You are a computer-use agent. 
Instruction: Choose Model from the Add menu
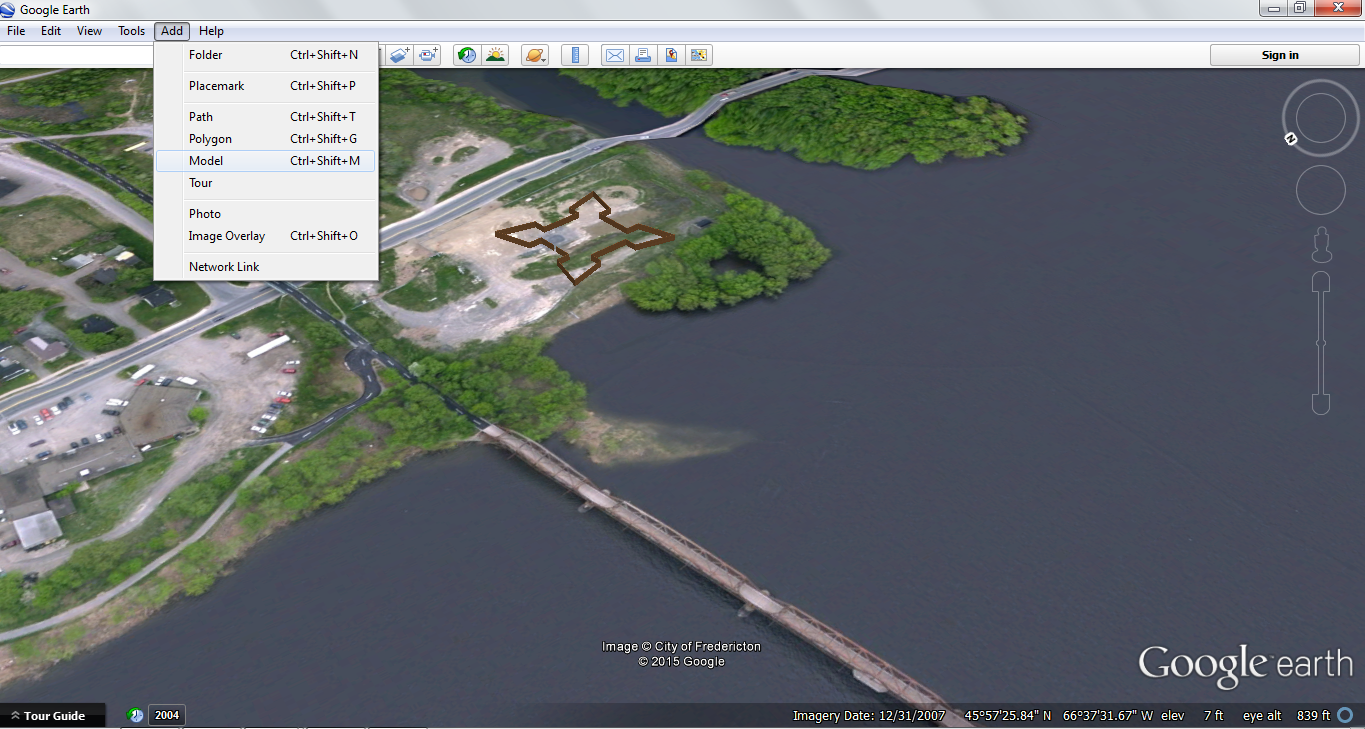tap(206, 161)
